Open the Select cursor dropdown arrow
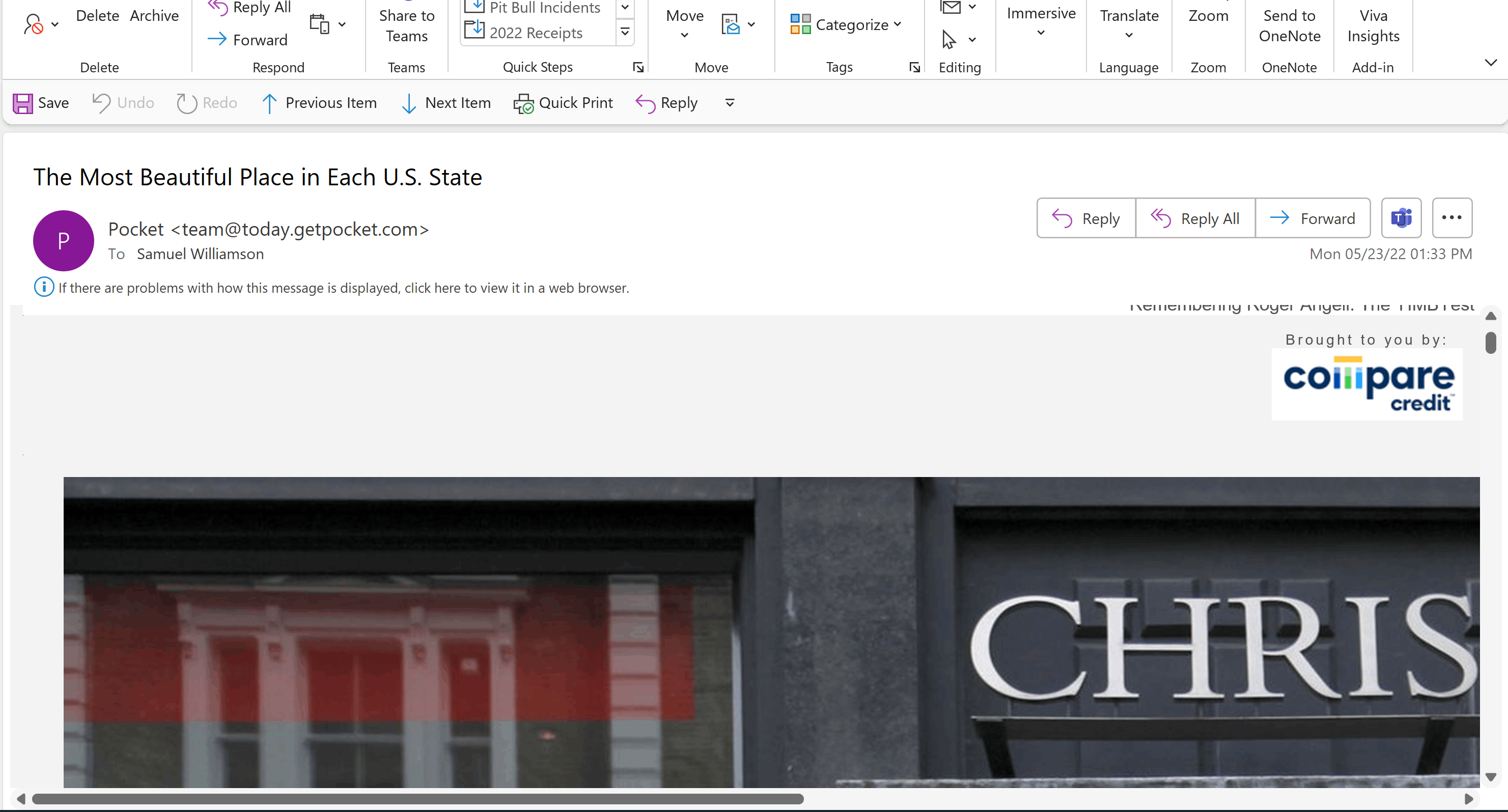 (972, 40)
